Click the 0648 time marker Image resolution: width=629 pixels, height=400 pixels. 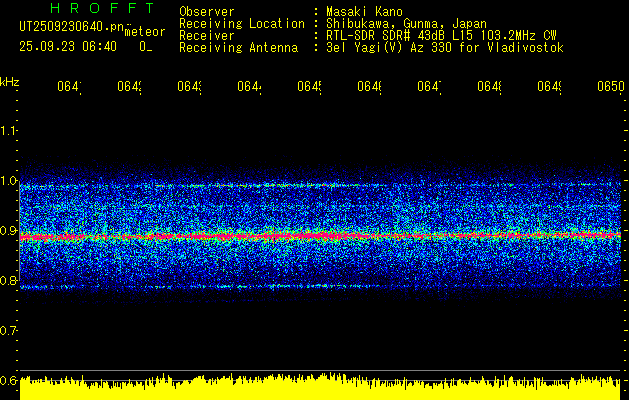[489, 86]
